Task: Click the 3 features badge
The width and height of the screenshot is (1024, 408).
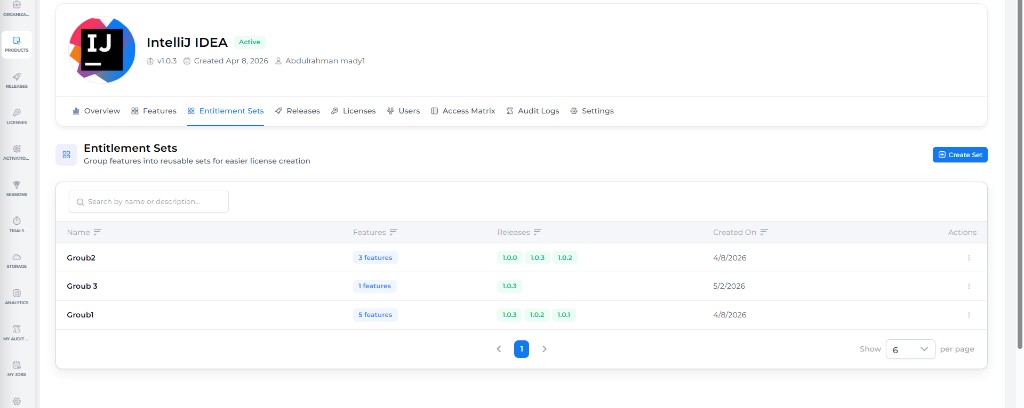Action: tap(375, 258)
